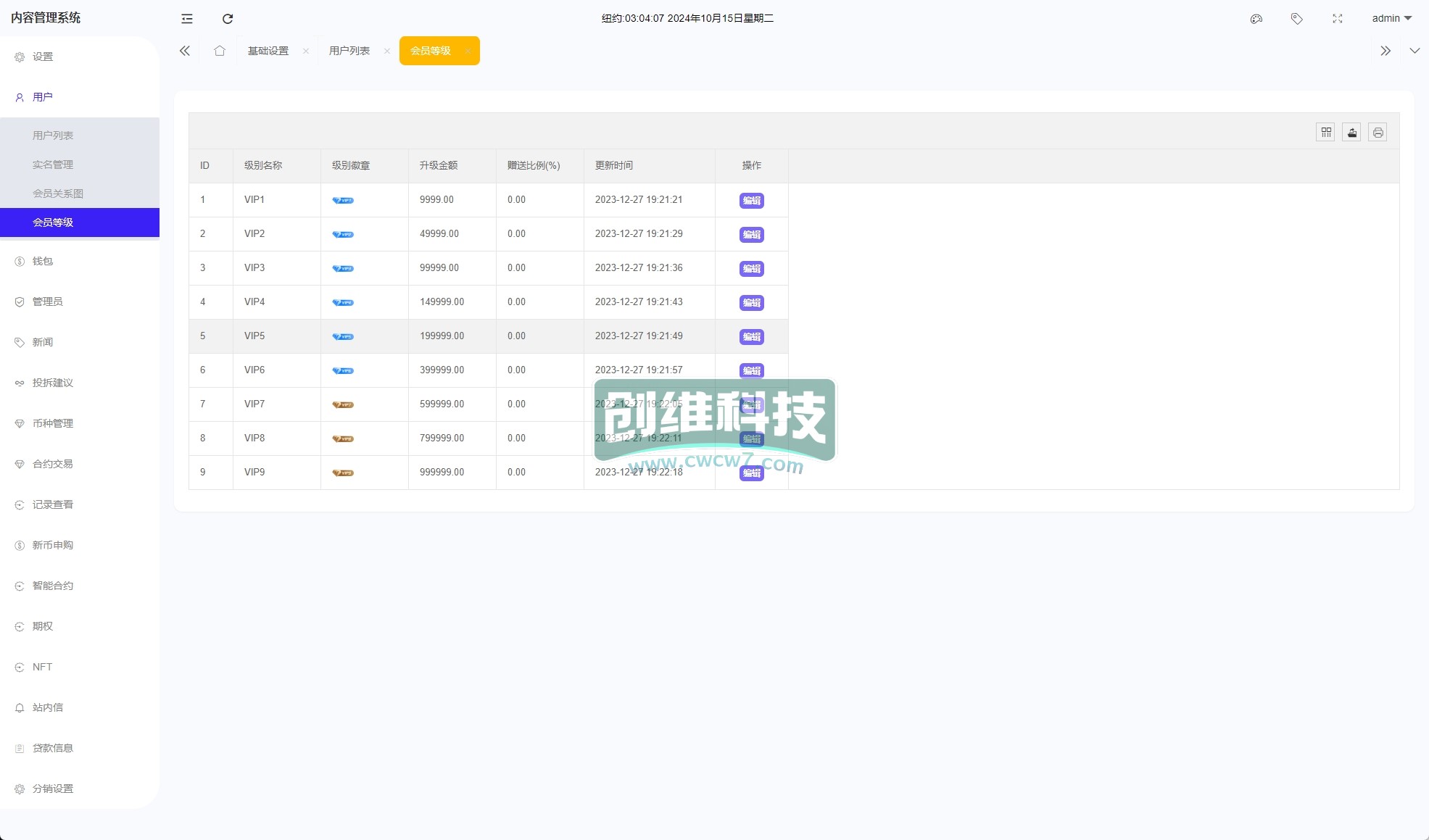The image size is (1429, 840).
Task: Open the admin user dropdown
Action: (1391, 18)
